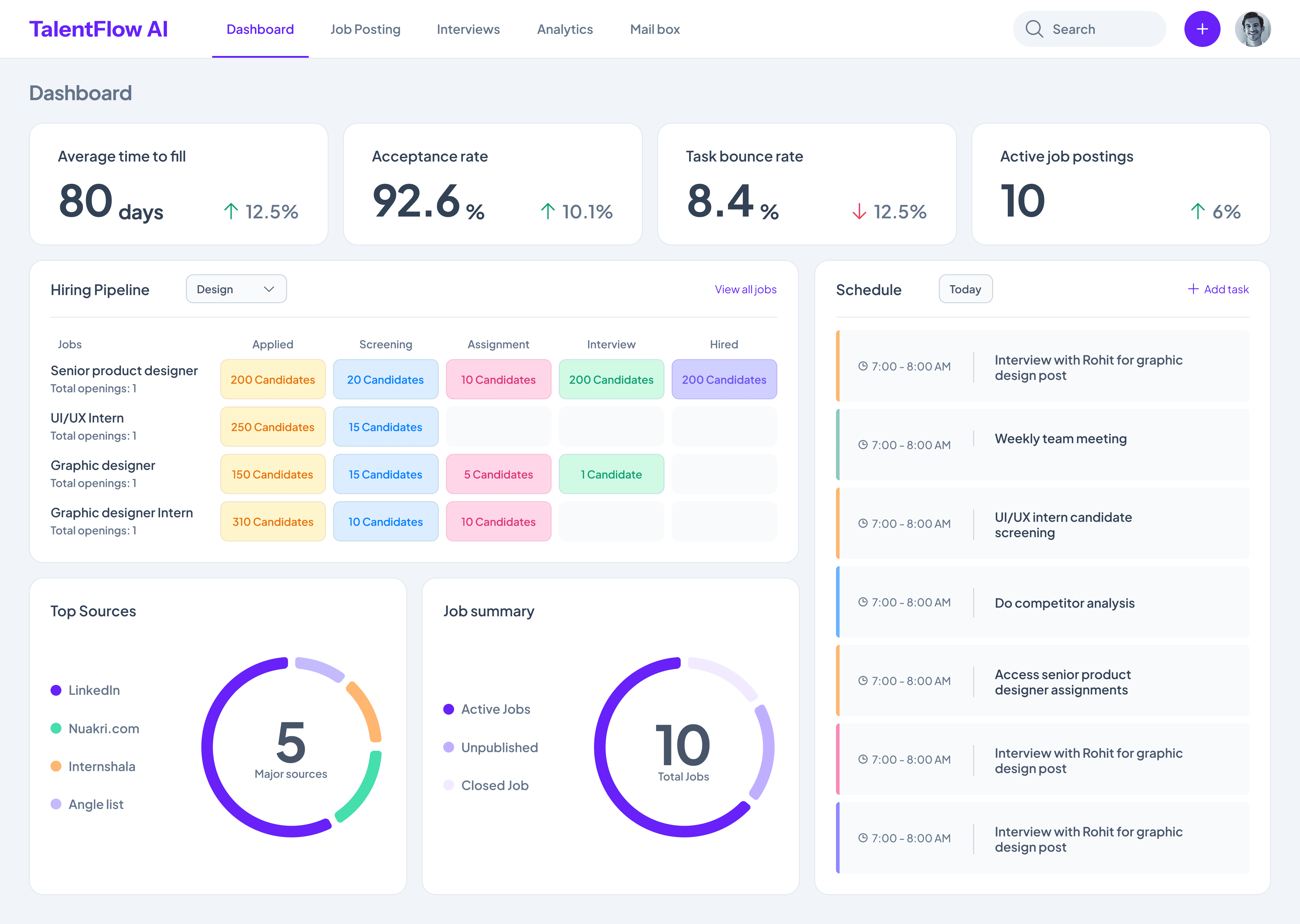Click the red down arrow for Task bounce rate
This screenshot has height=924, width=1300.
click(x=859, y=212)
